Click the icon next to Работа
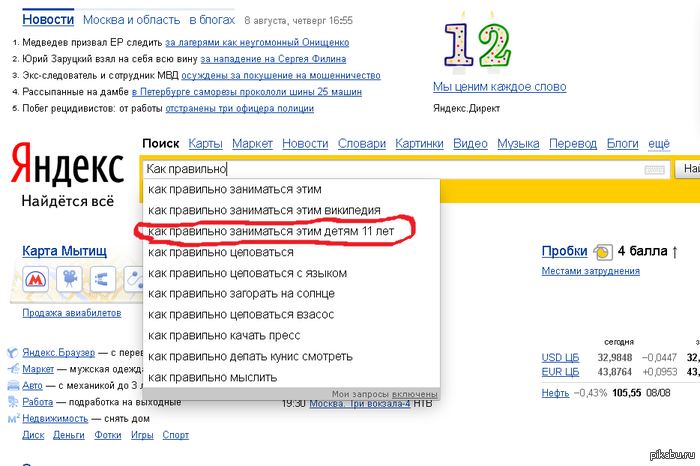 point(13,402)
